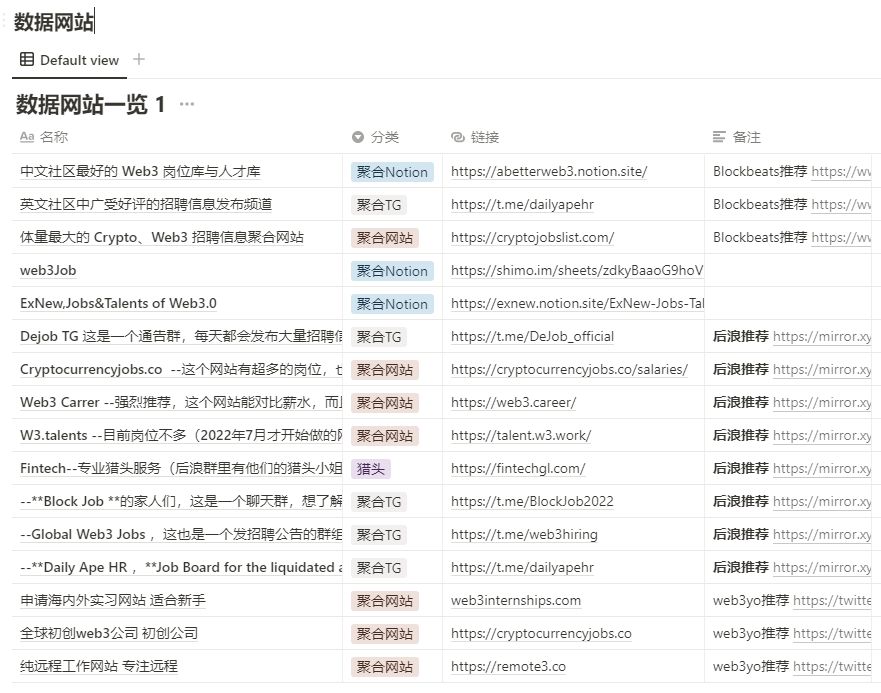
Task: Open row 全球初创web3公司 初创公司
Action: tap(109, 633)
